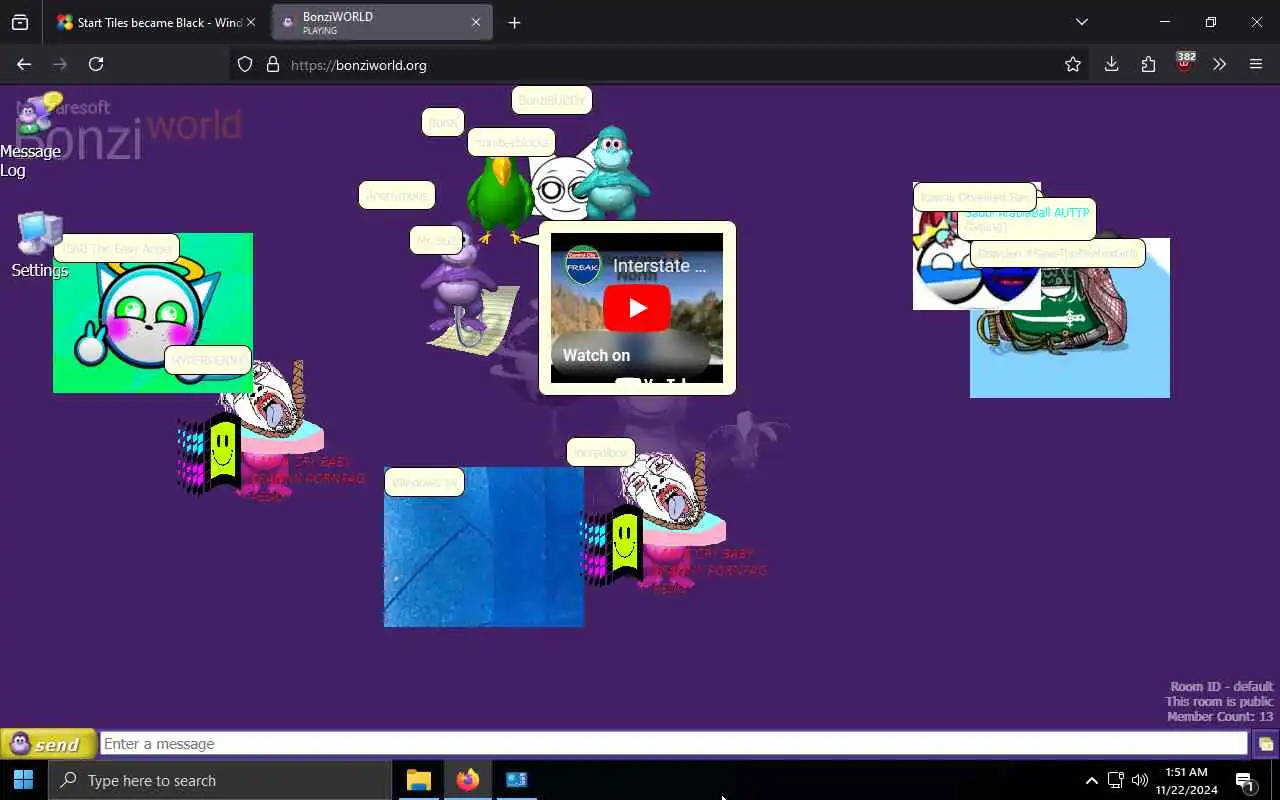Click the Saudi ArabiaBall AUTTP name tag
The image size is (1280, 800).
click(x=1027, y=218)
